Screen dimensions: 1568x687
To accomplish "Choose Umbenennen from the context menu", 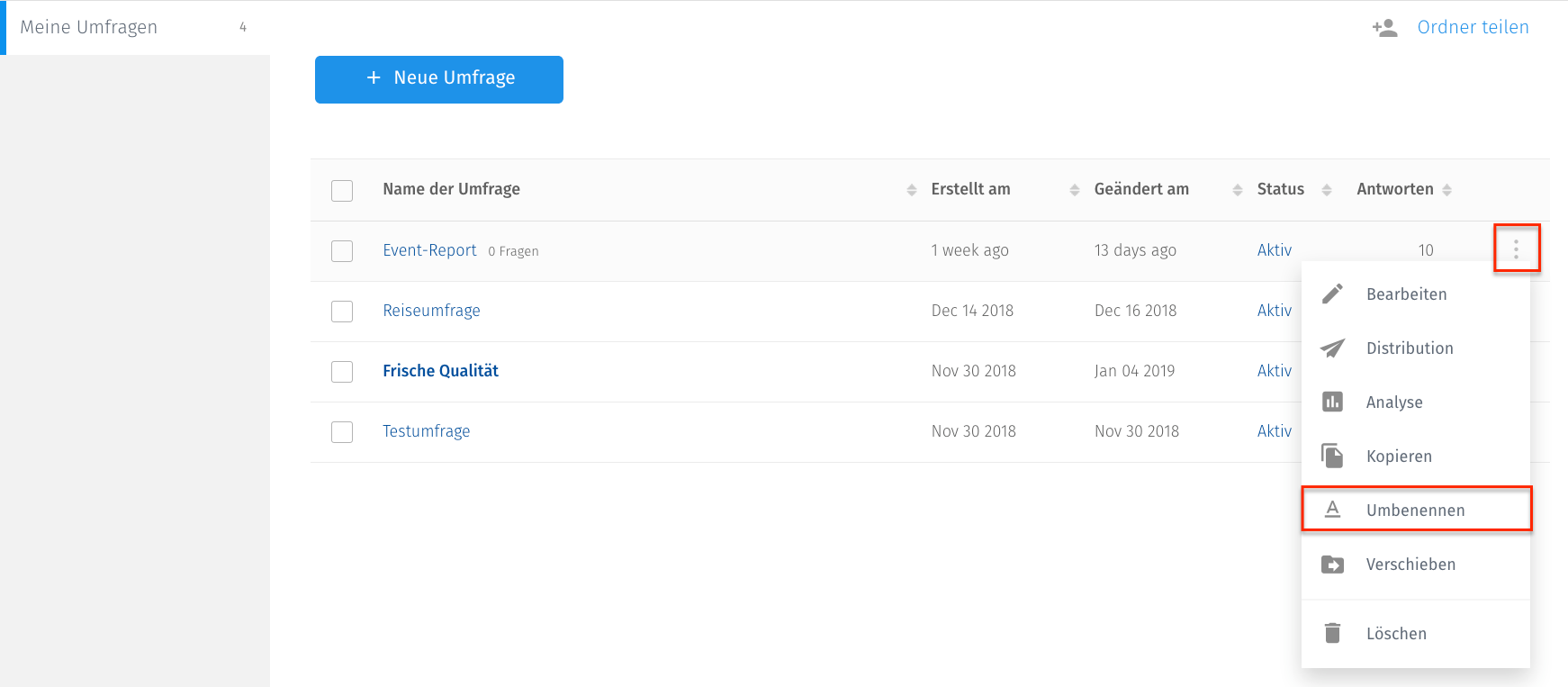I will (x=1415, y=511).
